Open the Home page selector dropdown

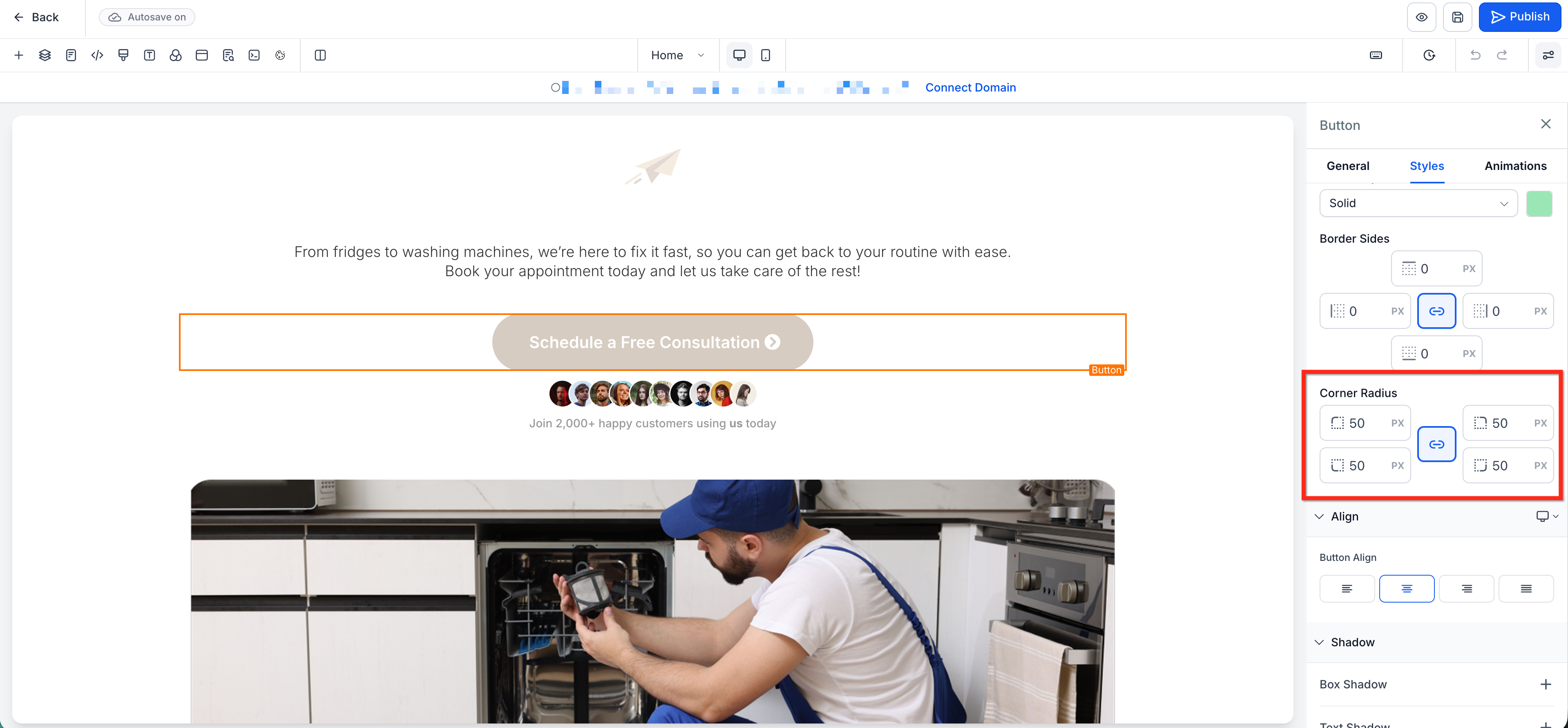coord(677,56)
